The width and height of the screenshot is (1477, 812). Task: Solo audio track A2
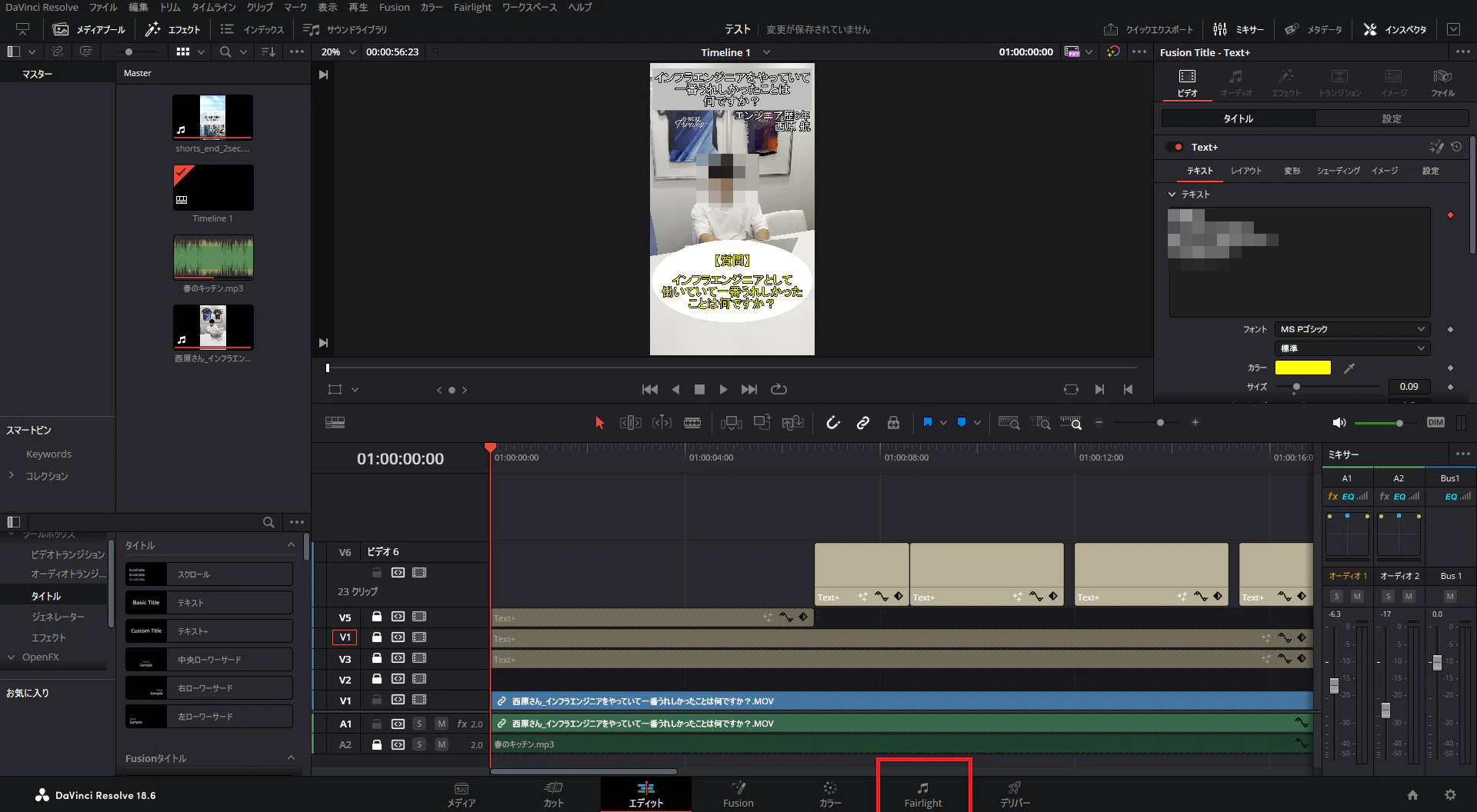419,744
